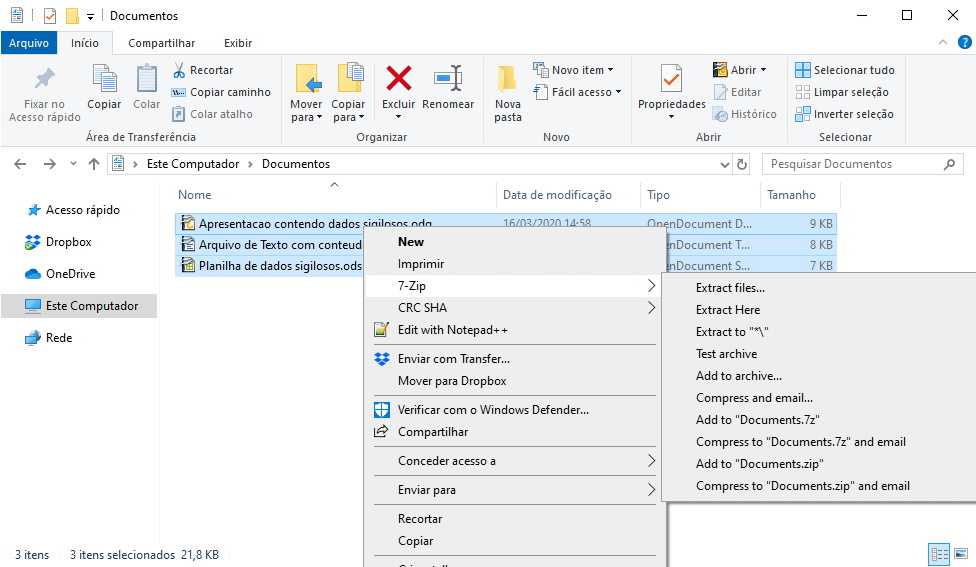Switch to the Exibir tab
The image size is (976, 567).
[x=238, y=43]
